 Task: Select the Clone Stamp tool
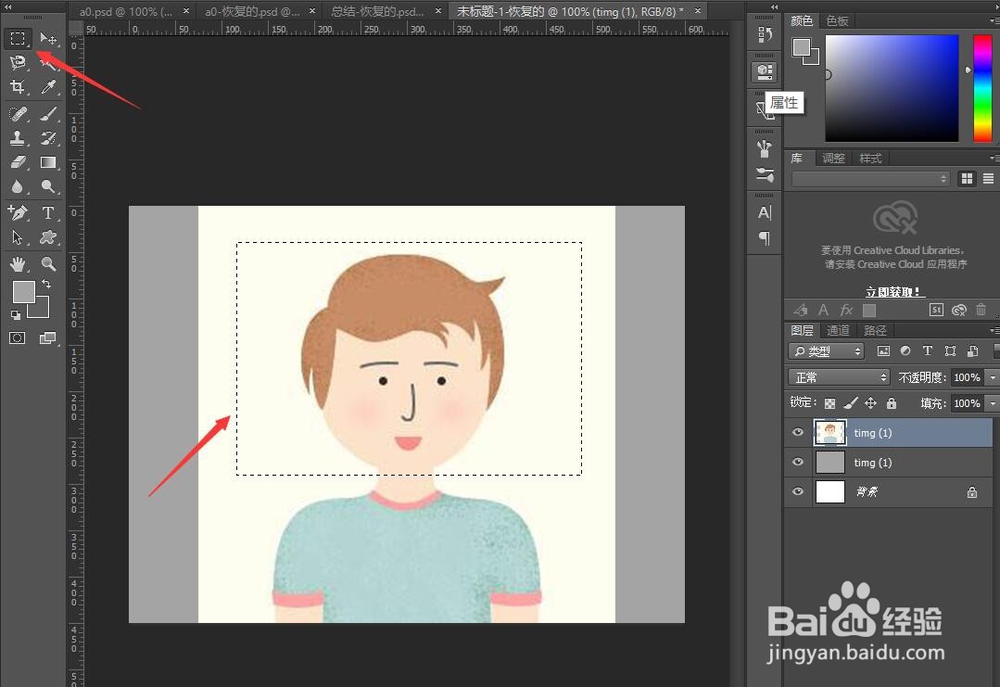pos(17,138)
